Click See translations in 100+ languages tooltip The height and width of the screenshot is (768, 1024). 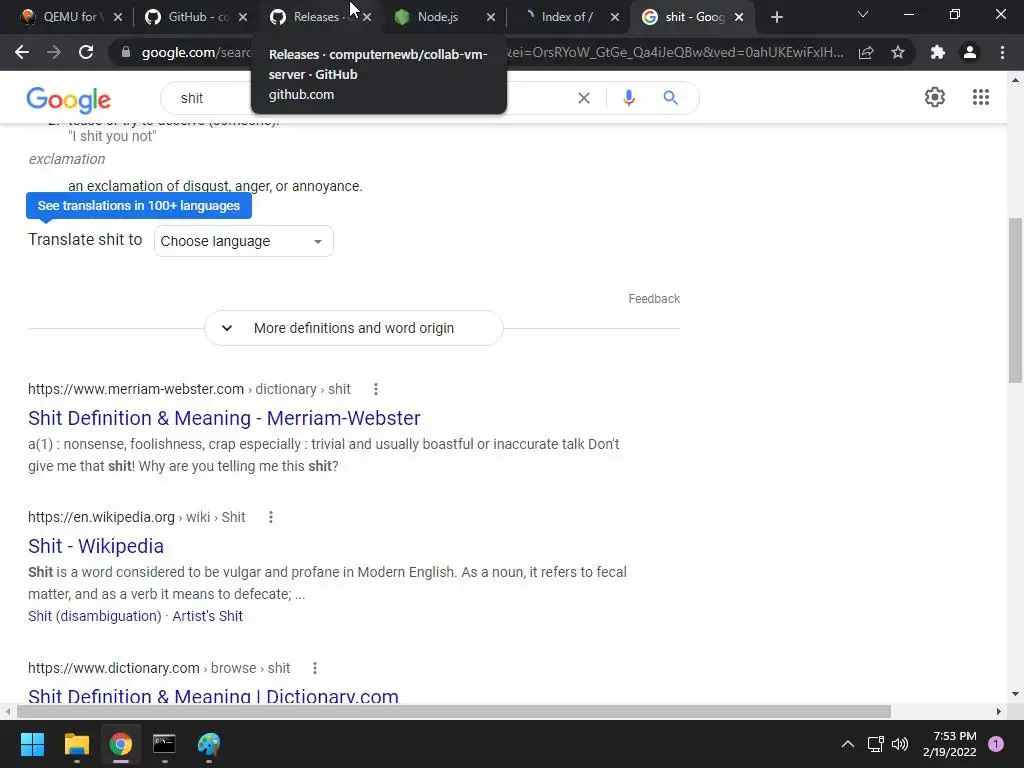click(138, 206)
